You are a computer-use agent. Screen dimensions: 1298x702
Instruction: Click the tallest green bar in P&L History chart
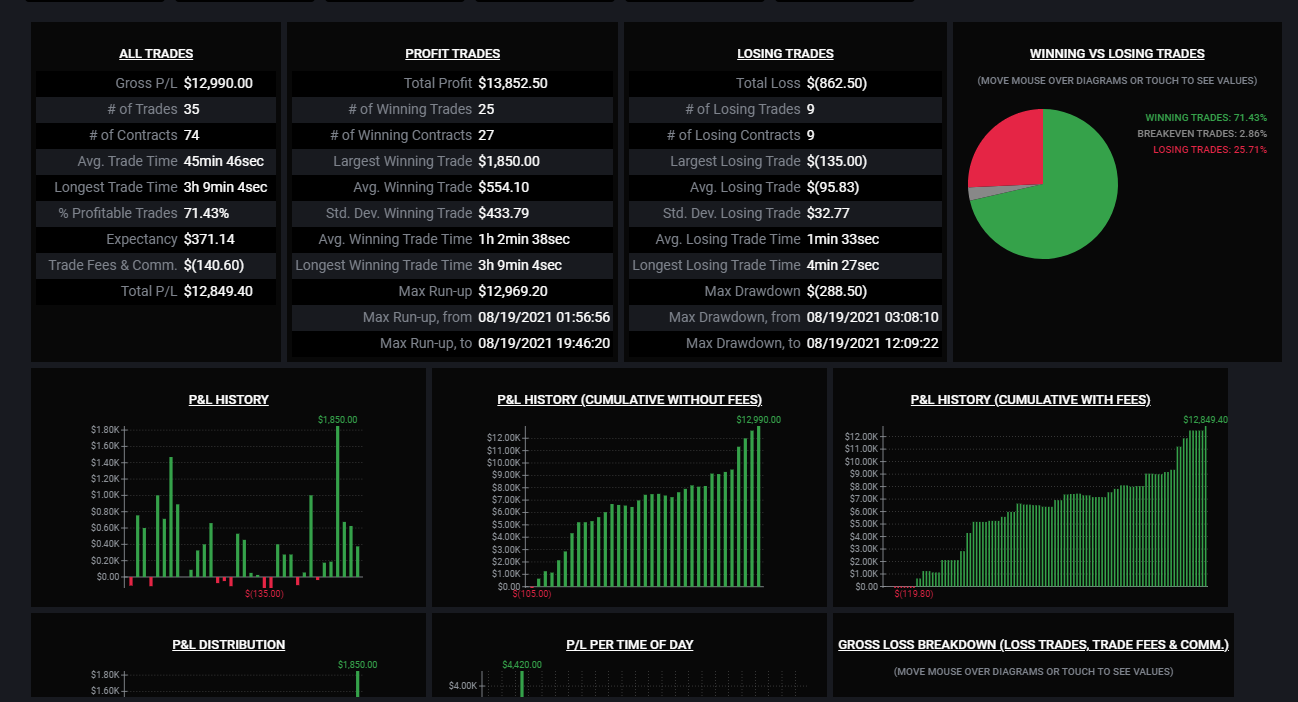pos(337,501)
